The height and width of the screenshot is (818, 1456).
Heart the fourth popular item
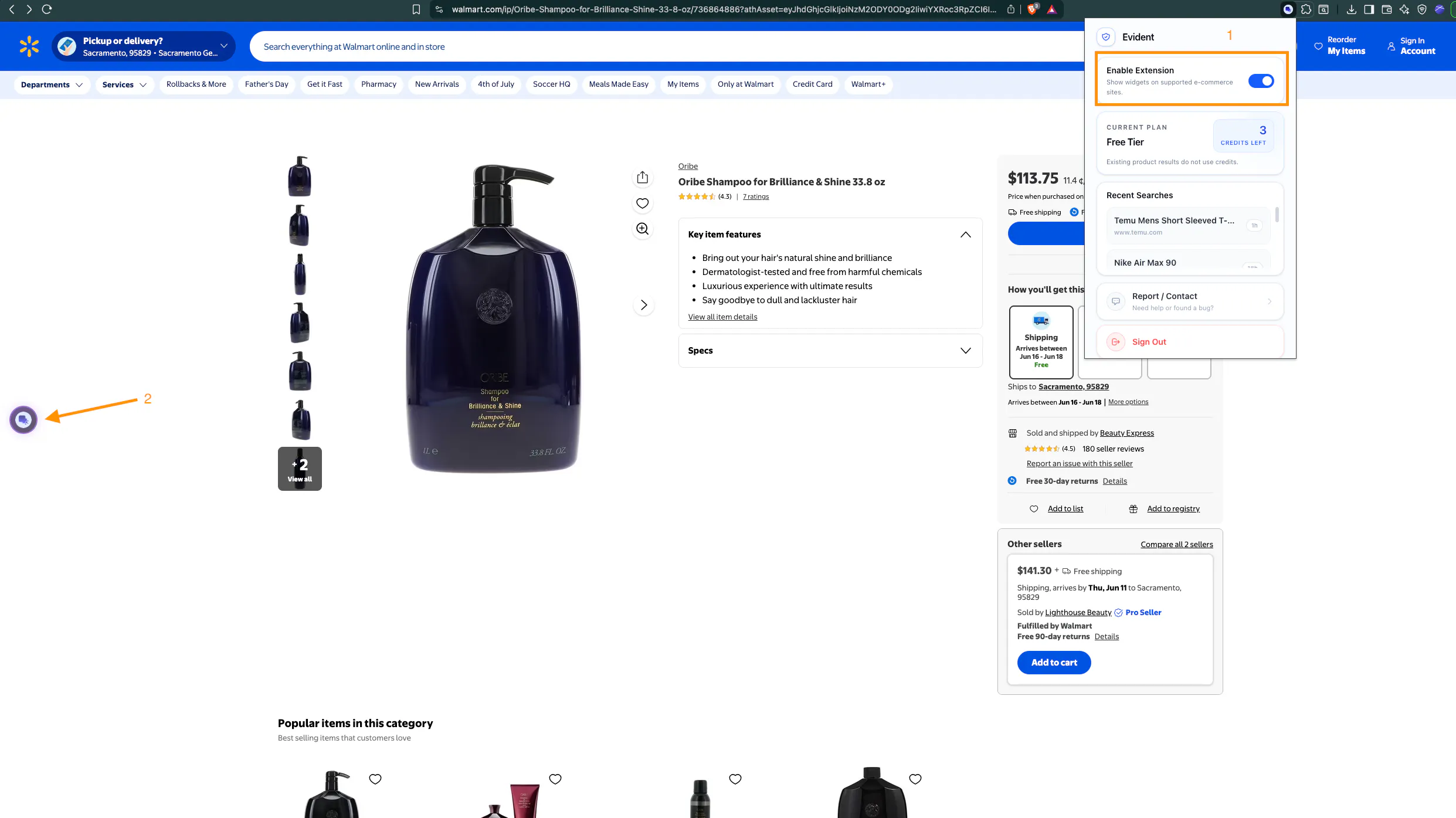click(915, 779)
